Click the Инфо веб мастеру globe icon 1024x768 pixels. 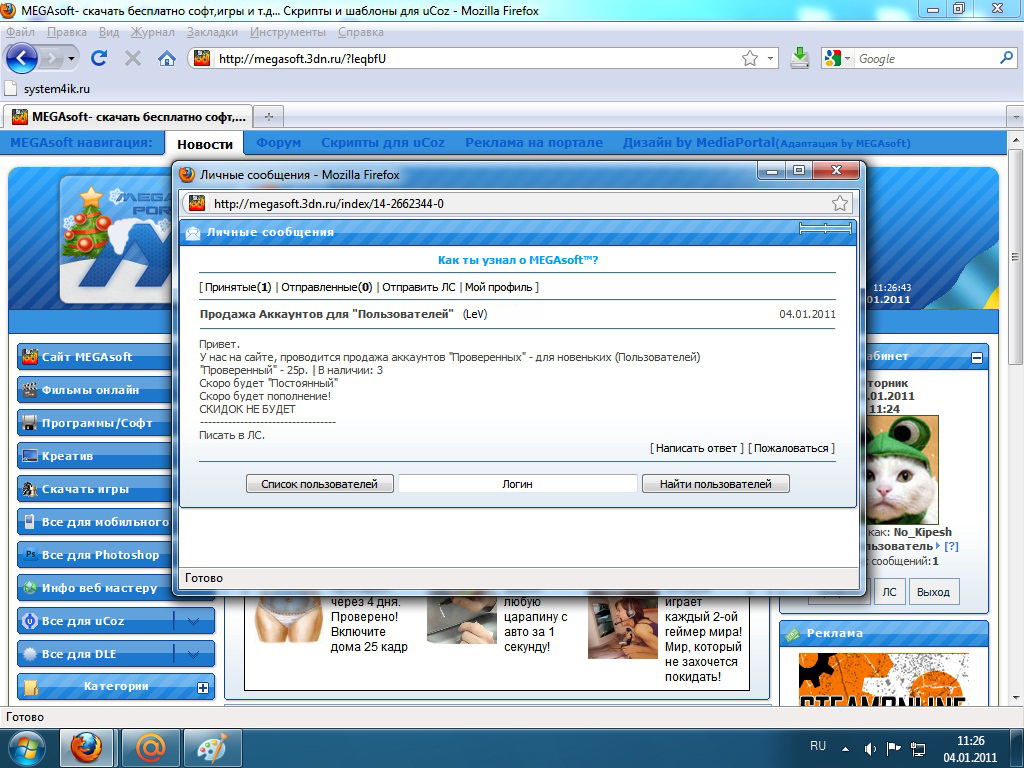click(30, 588)
